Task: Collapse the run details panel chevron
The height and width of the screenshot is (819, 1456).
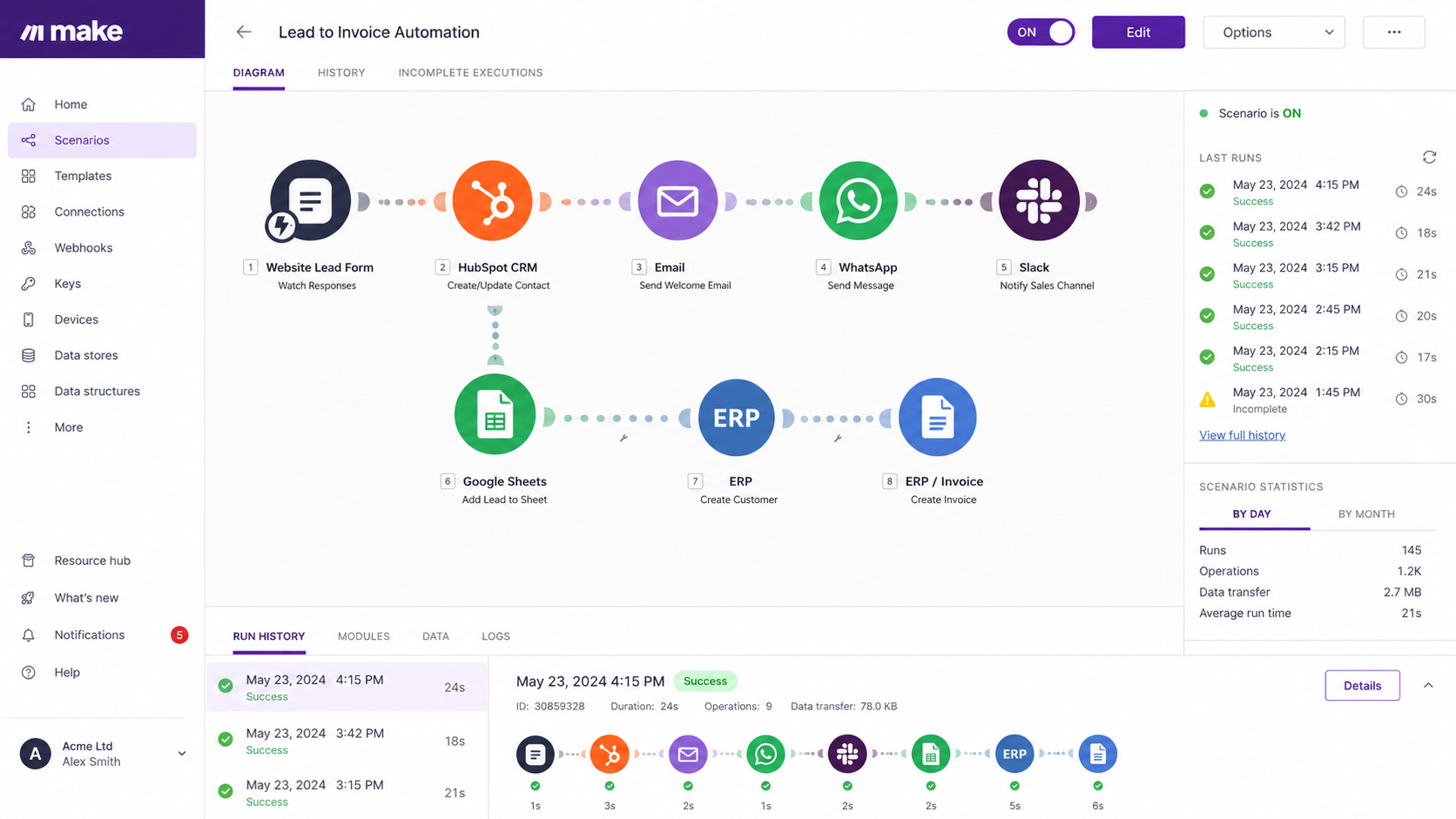Action: coord(1428,686)
